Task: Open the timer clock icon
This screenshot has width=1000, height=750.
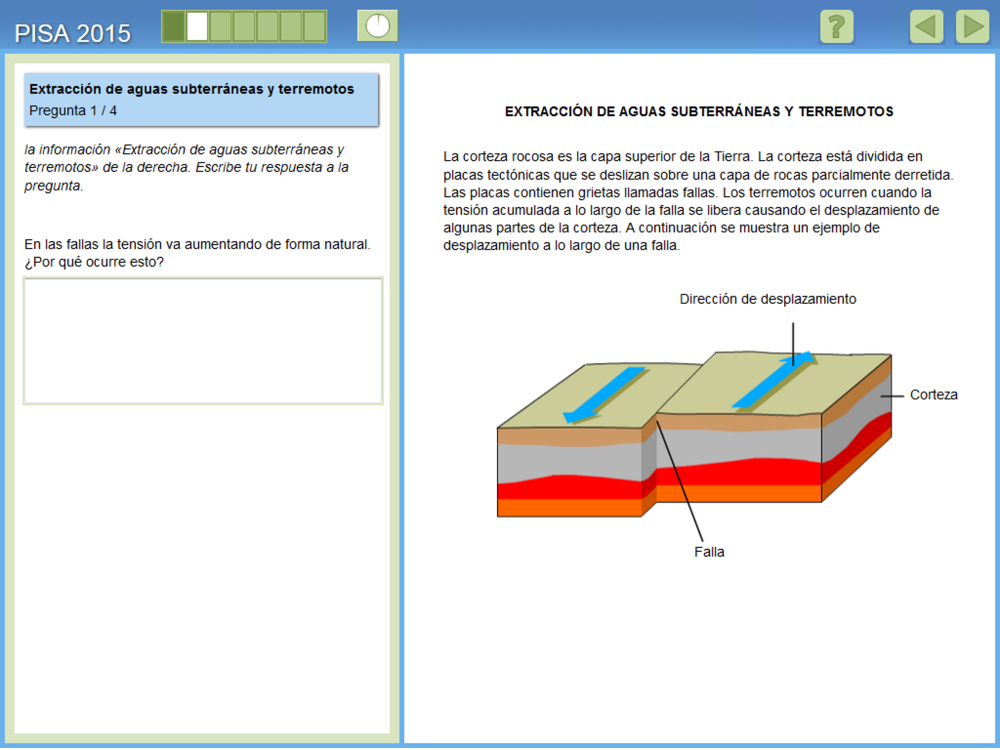Action: tap(377, 26)
